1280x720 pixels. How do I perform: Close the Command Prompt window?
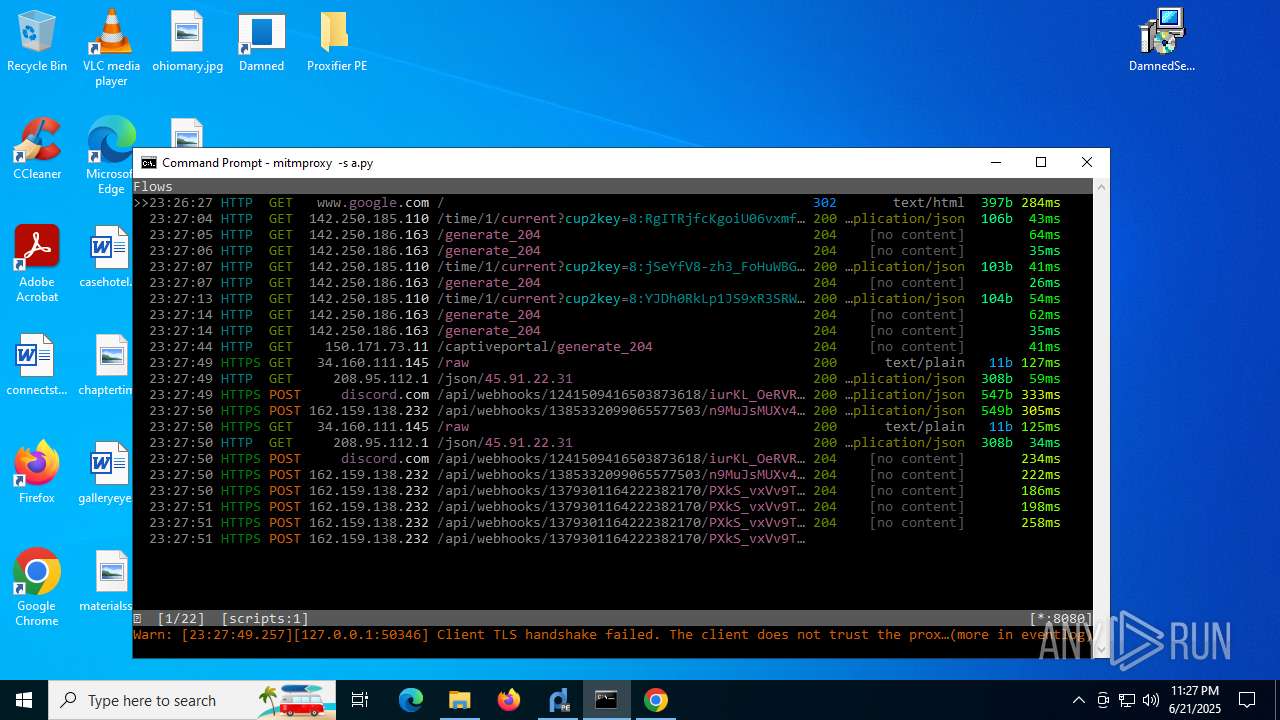[1087, 162]
